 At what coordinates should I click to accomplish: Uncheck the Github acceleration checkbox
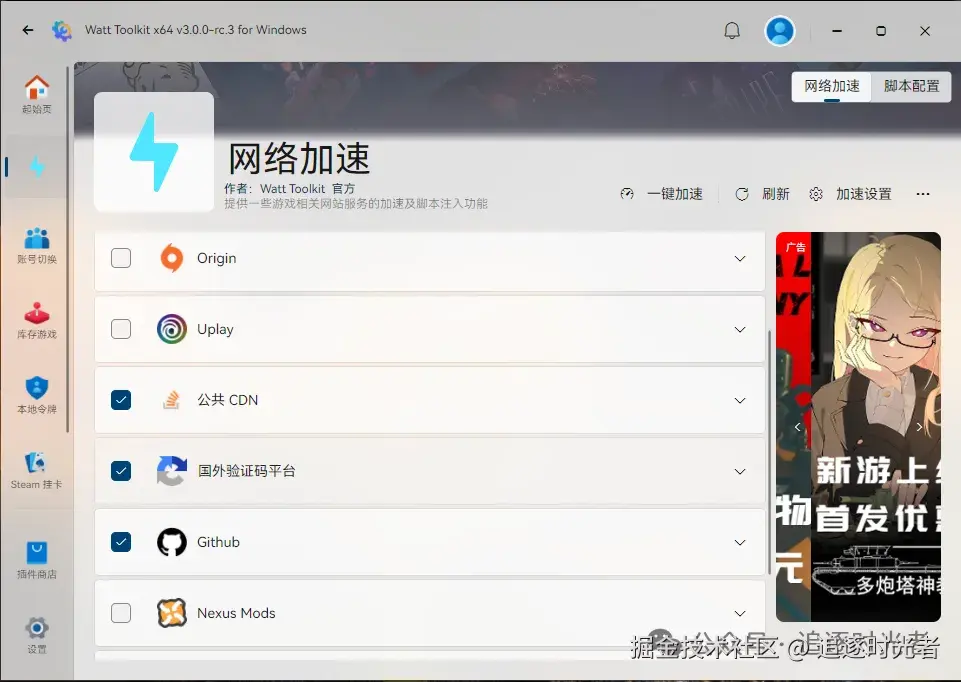pyautogui.click(x=121, y=541)
